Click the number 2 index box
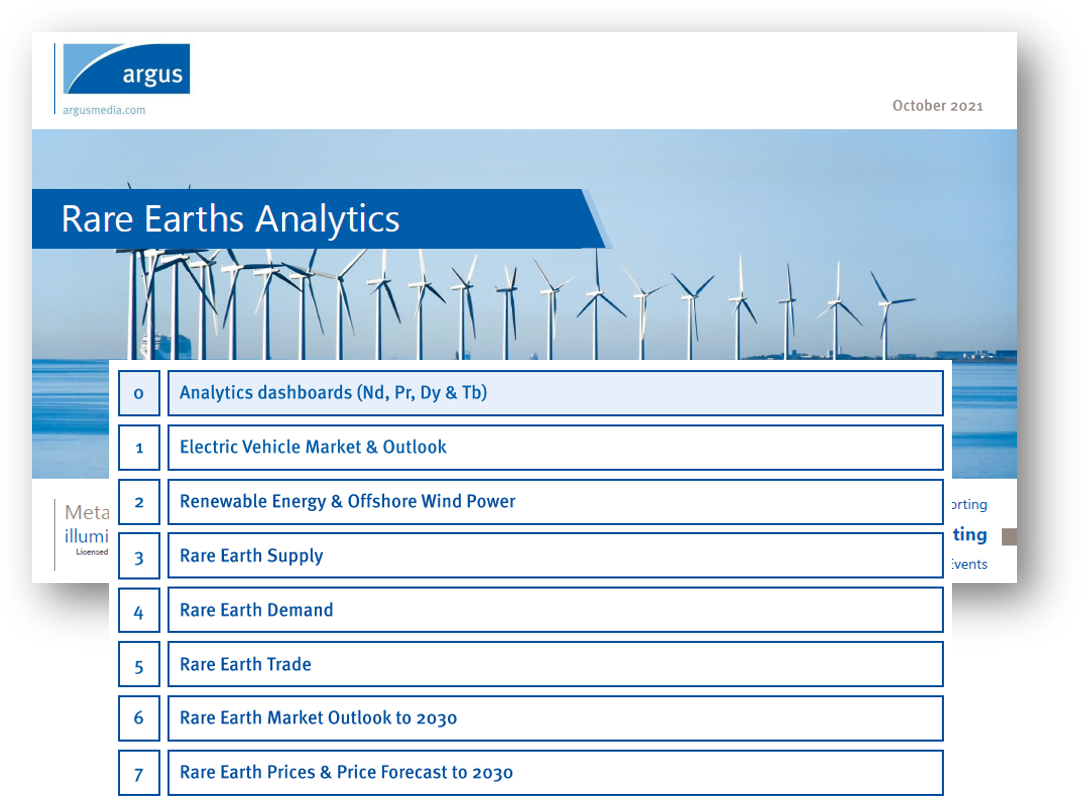This screenshot has width=1082, height=804. 138,502
